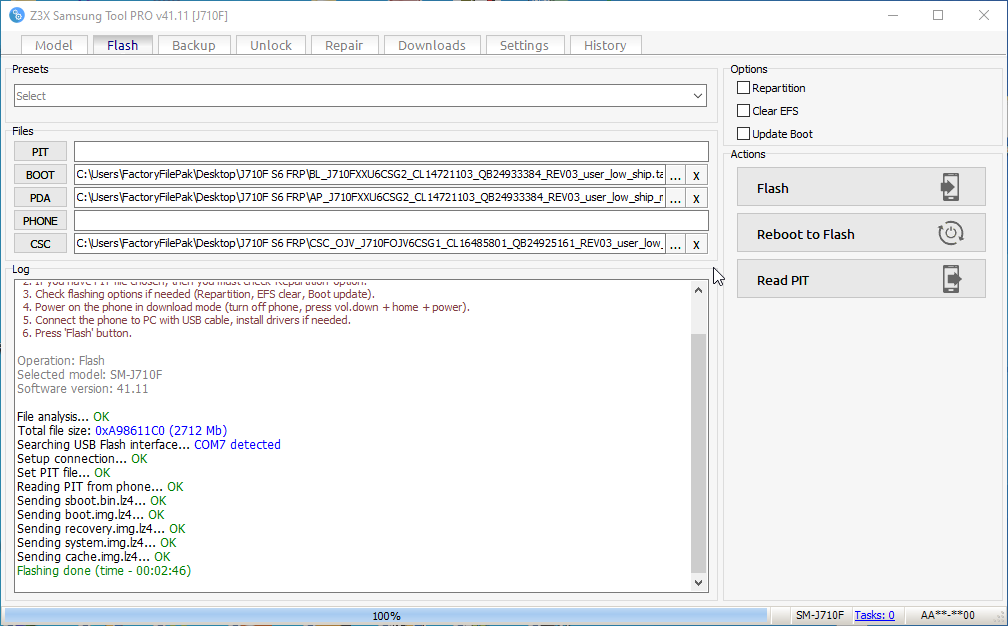This screenshot has width=1008, height=626.
Task: Start flashing with the Flash button
Action: pos(861,187)
